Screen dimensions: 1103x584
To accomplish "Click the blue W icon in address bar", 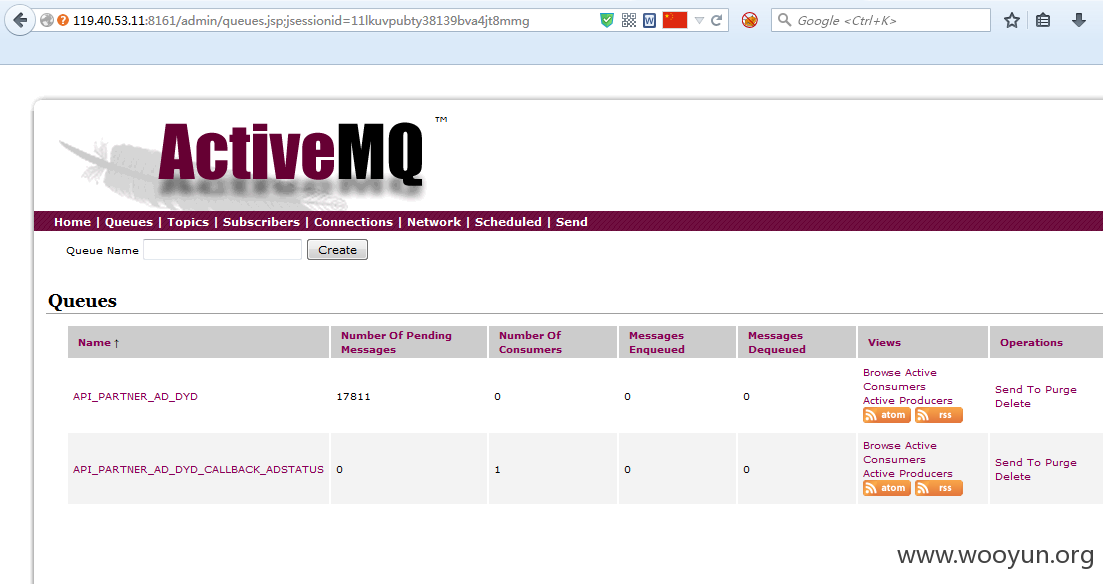I will click(649, 20).
